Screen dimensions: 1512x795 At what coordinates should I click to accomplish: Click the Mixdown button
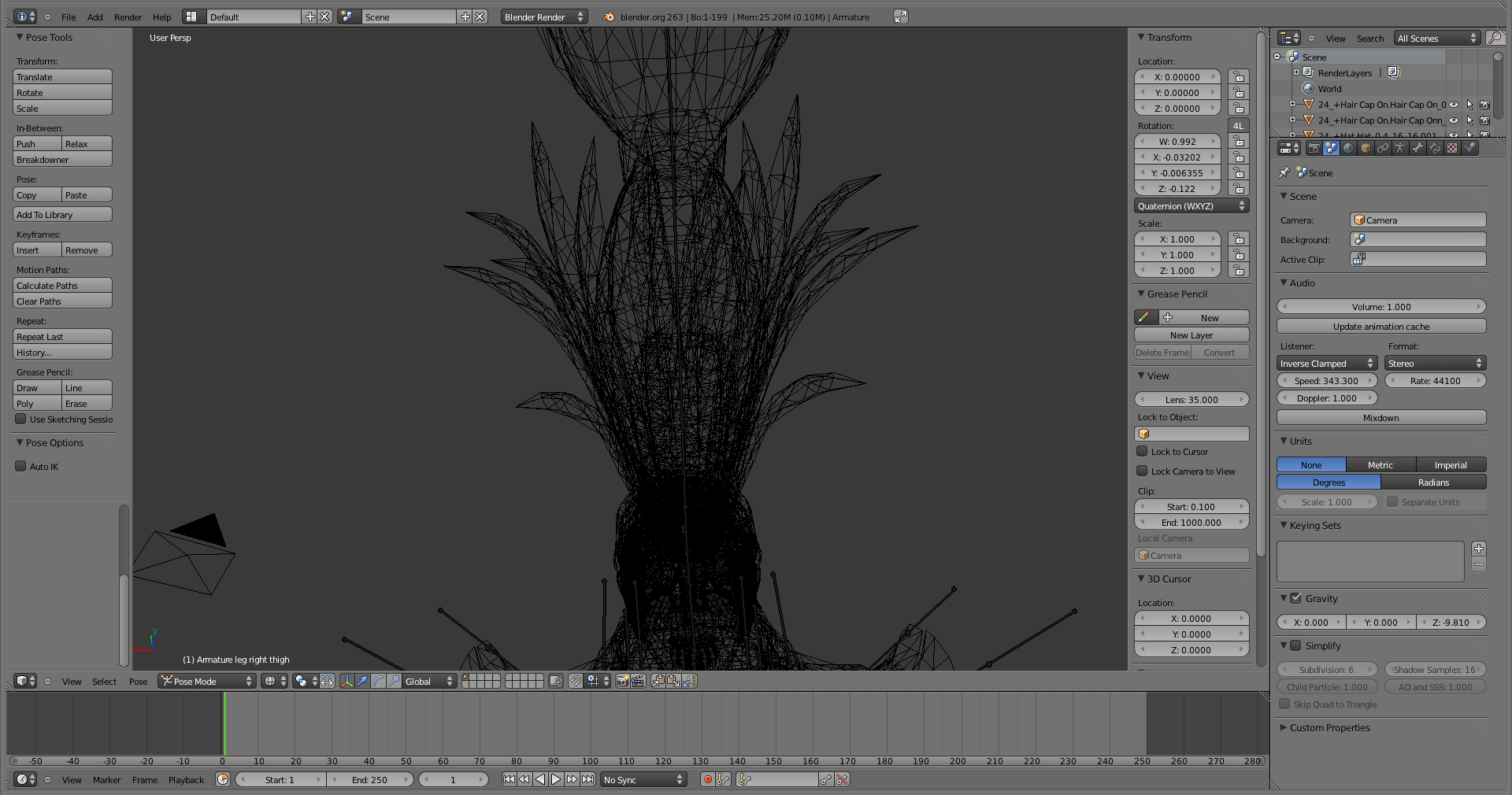(x=1381, y=417)
